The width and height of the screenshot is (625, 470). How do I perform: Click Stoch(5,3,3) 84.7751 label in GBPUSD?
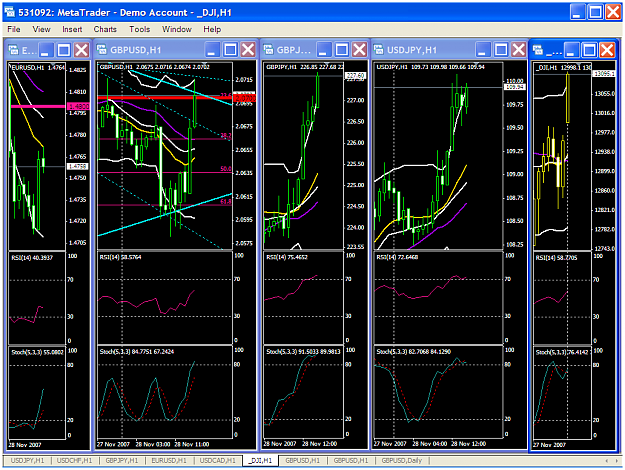pyautogui.click(x=136, y=352)
